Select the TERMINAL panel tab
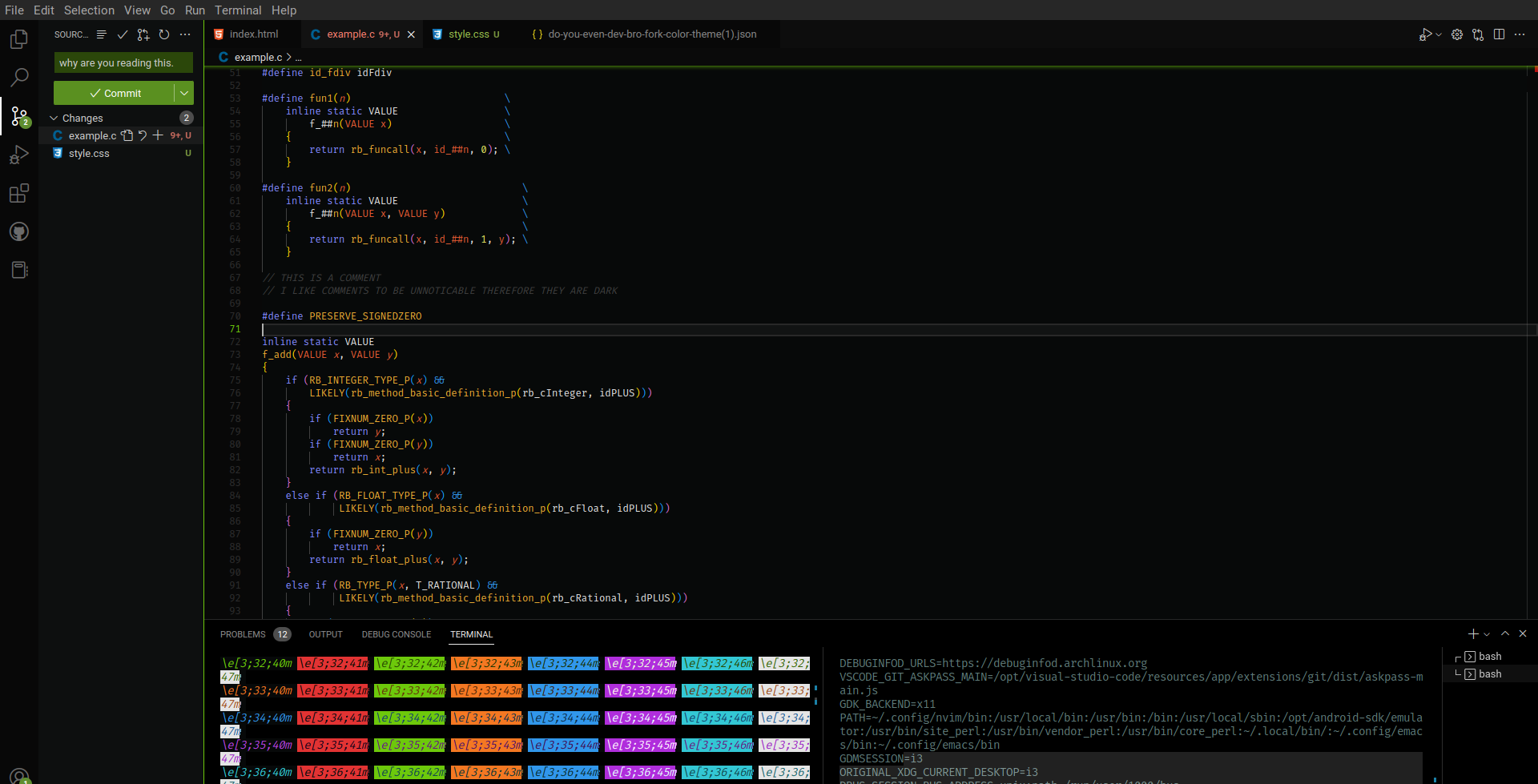The width and height of the screenshot is (1538, 784). click(x=471, y=634)
